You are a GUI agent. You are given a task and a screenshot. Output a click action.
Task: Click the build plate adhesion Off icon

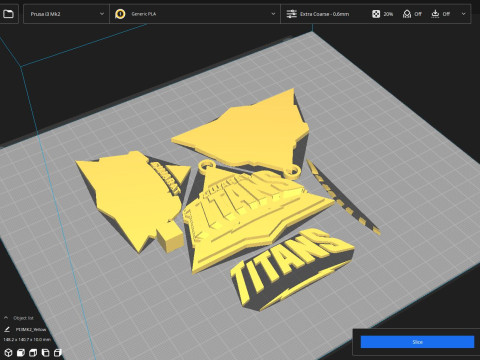[x=435, y=14]
